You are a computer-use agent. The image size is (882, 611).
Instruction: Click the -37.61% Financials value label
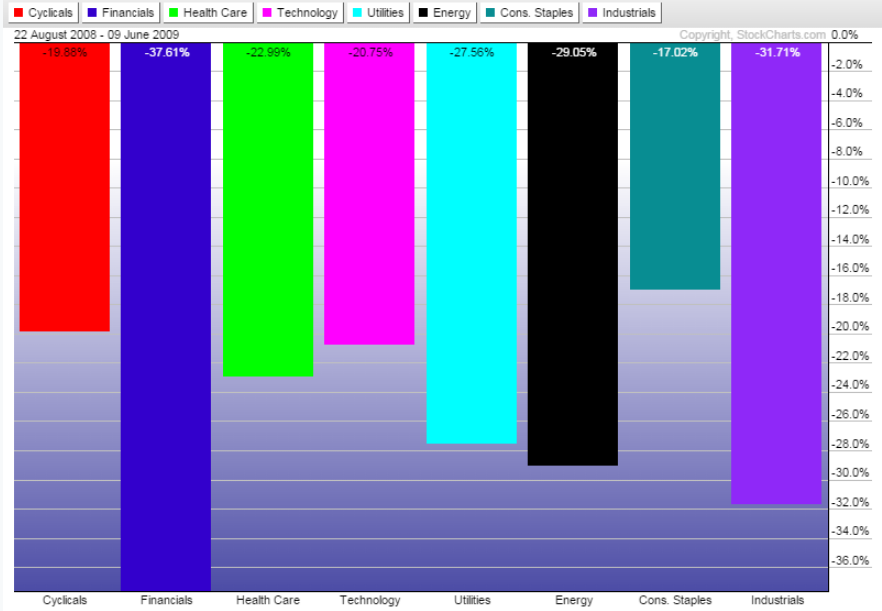click(x=166, y=52)
